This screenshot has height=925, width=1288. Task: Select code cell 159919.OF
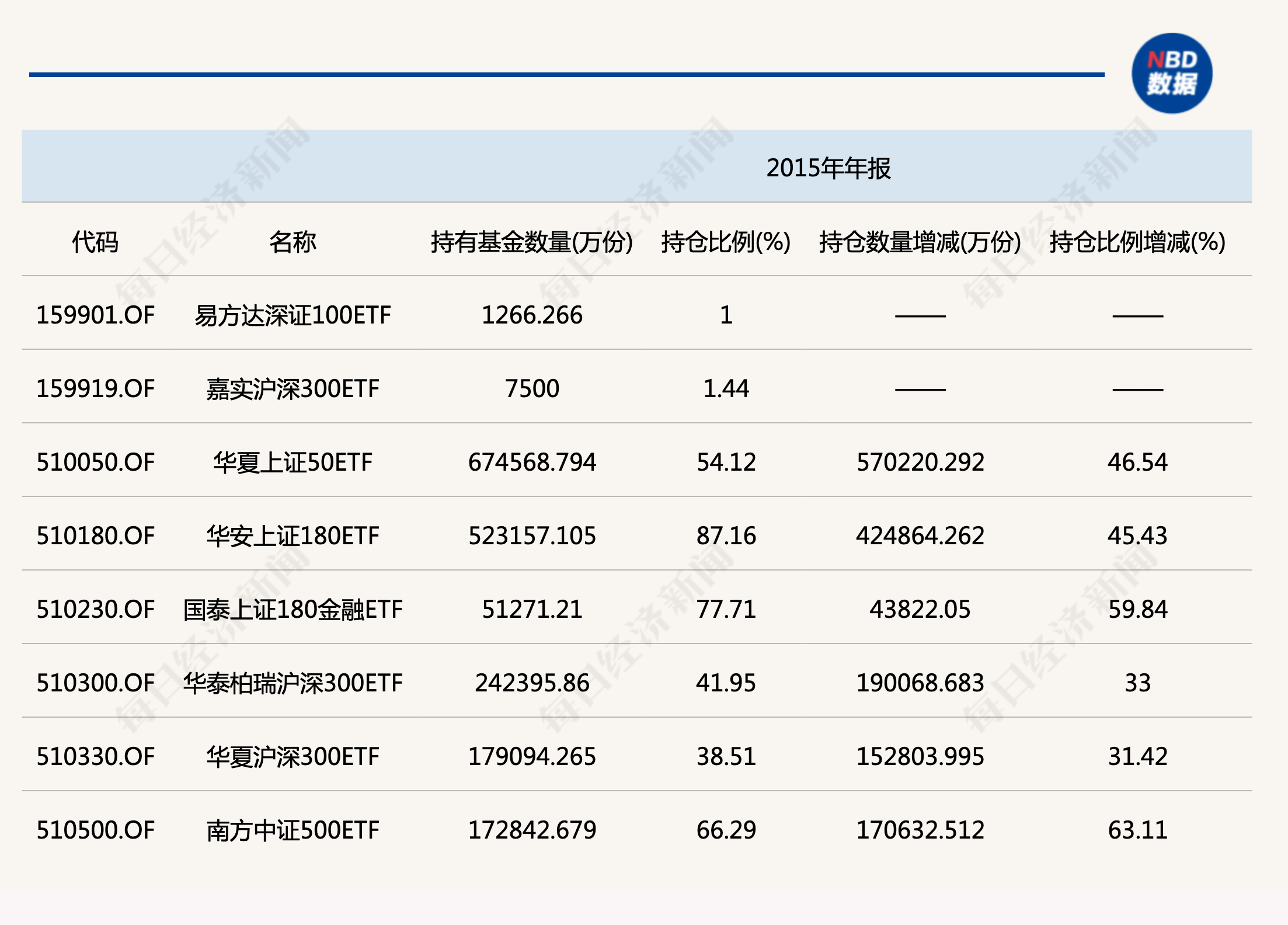95,389
